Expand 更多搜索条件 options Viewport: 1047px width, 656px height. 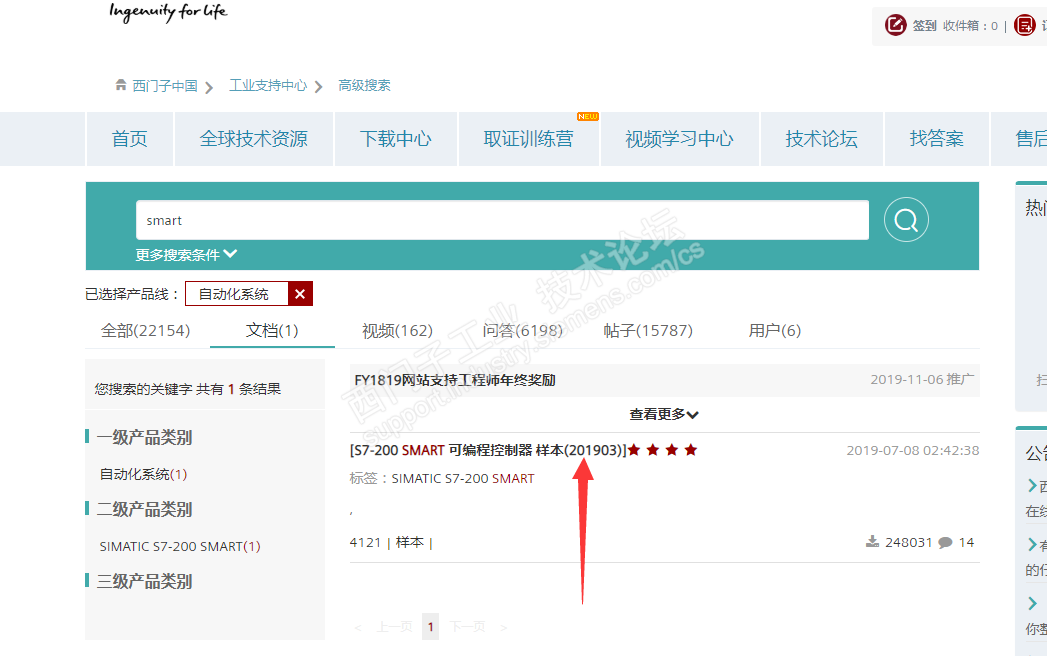tap(186, 255)
